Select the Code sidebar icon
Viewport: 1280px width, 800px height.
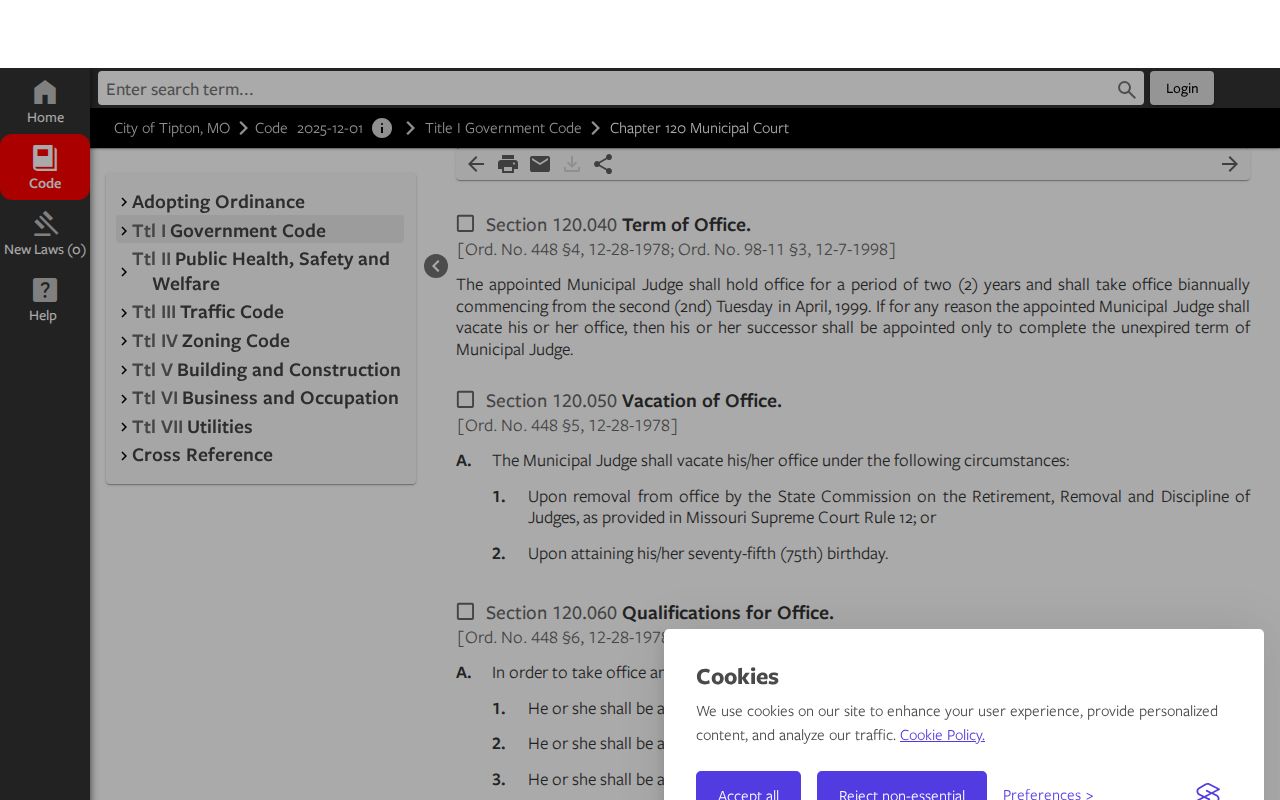click(x=45, y=167)
